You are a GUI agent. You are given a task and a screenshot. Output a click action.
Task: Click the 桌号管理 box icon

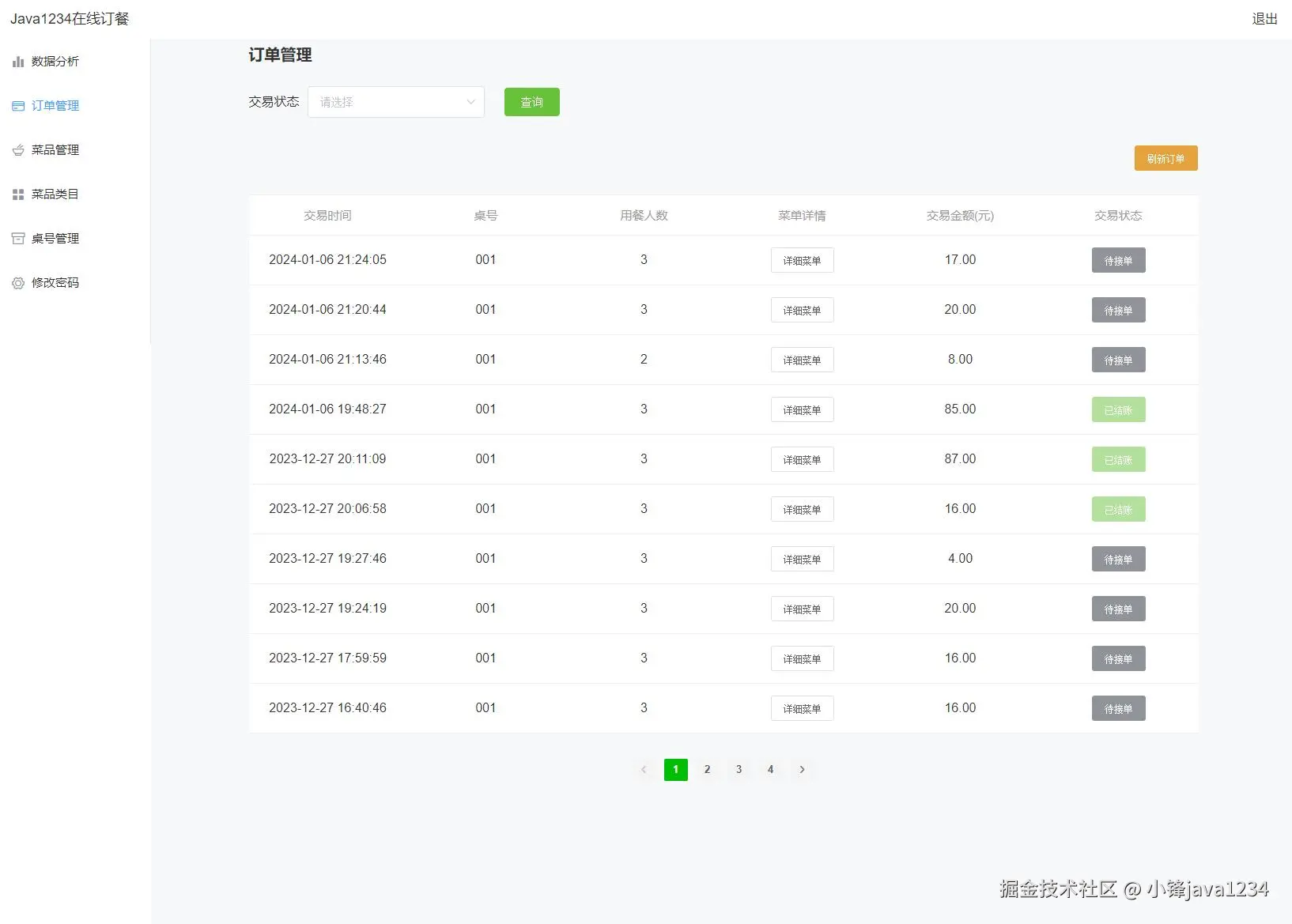coord(18,239)
